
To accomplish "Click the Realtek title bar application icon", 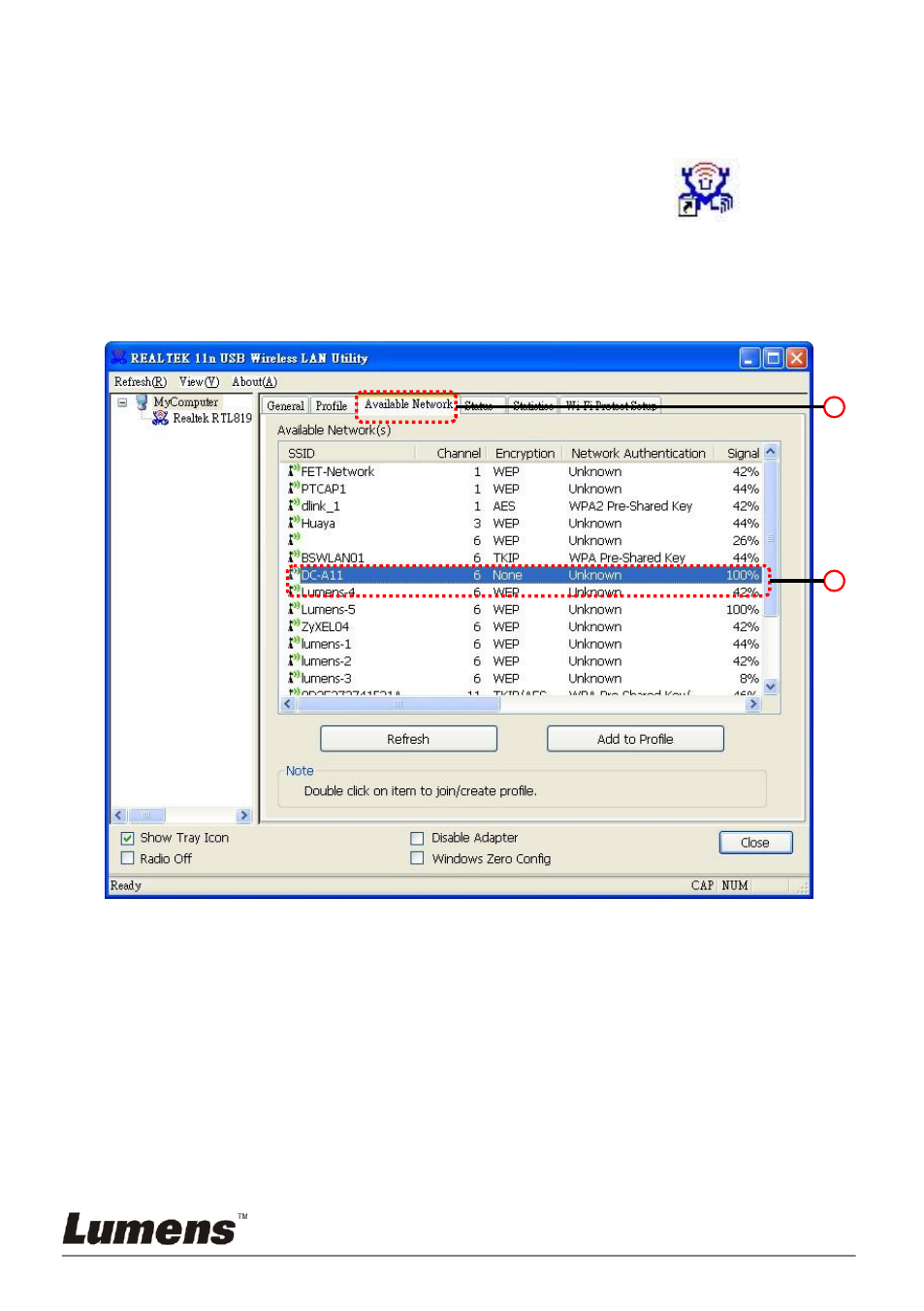I will (x=119, y=358).
